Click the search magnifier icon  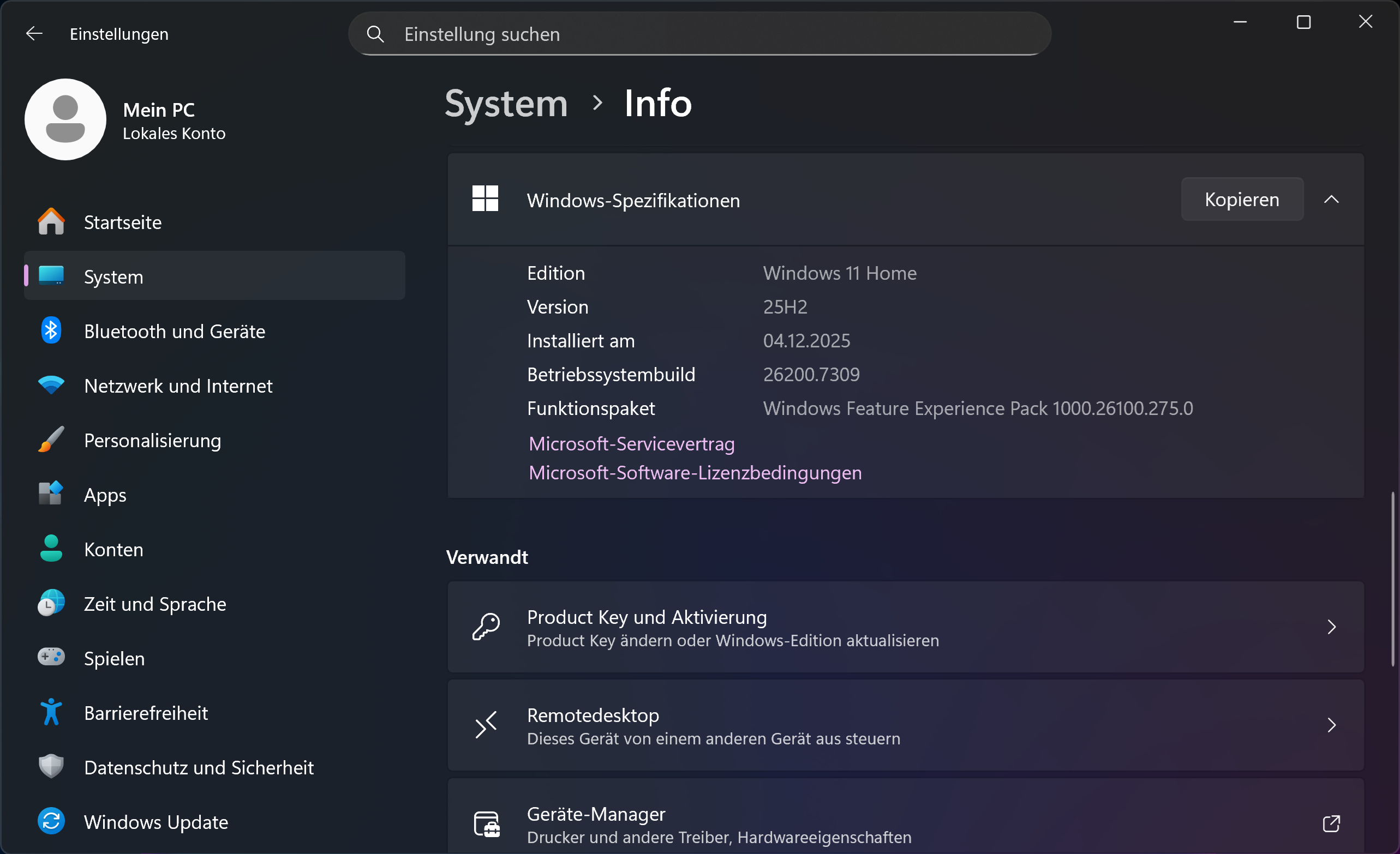375,34
